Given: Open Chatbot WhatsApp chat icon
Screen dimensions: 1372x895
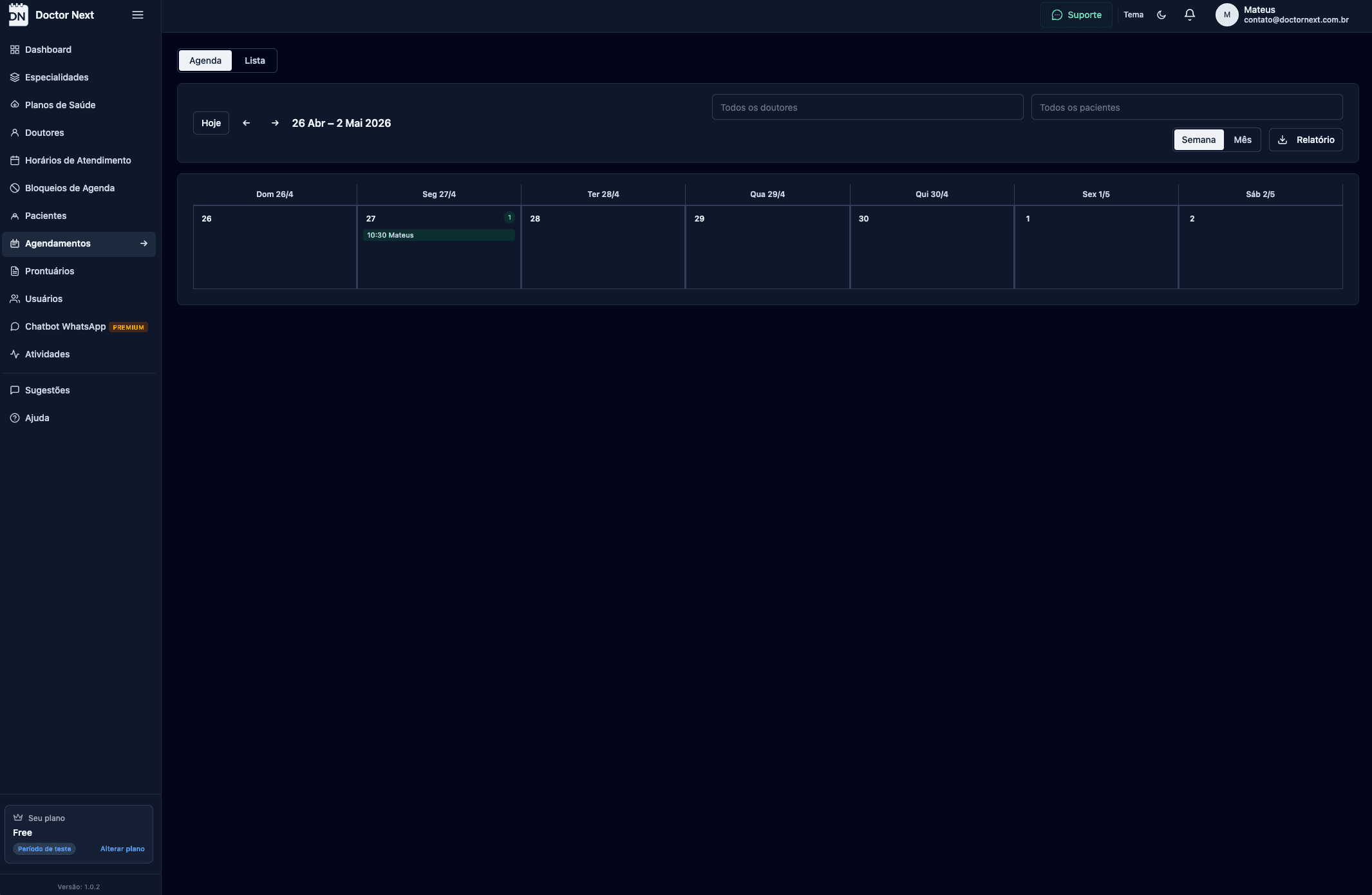Looking at the screenshot, I should pyautogui.click(x=15, y=326).
